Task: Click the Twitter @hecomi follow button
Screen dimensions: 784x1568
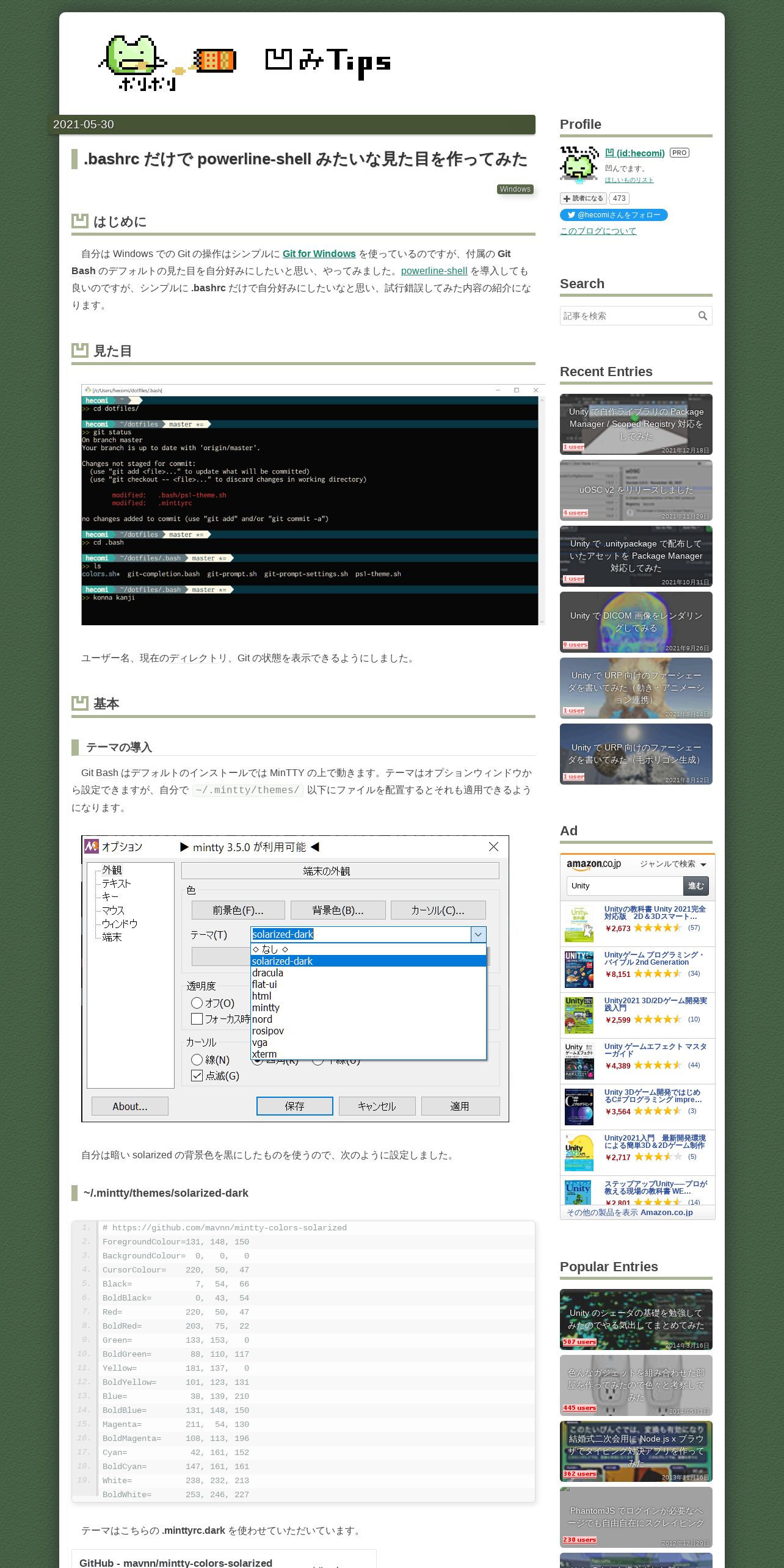Action: [614, 215]
